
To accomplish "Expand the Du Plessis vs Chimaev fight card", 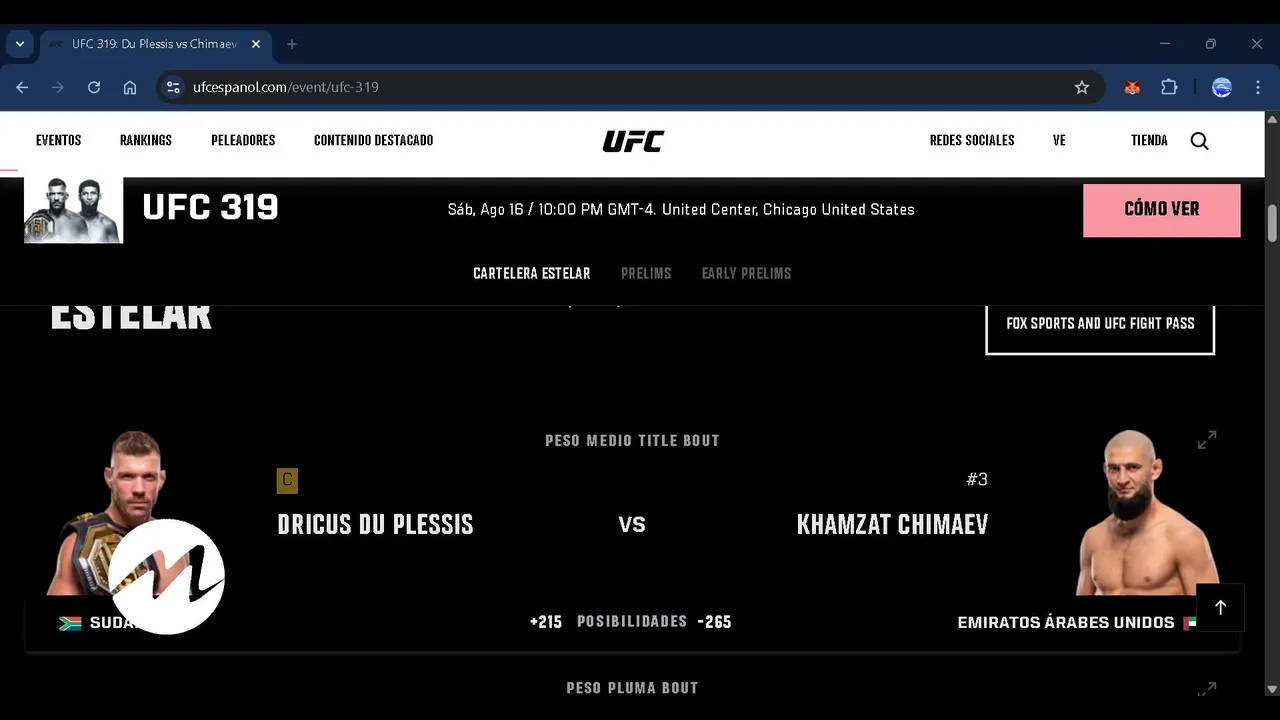I will tap(1207, 440).
